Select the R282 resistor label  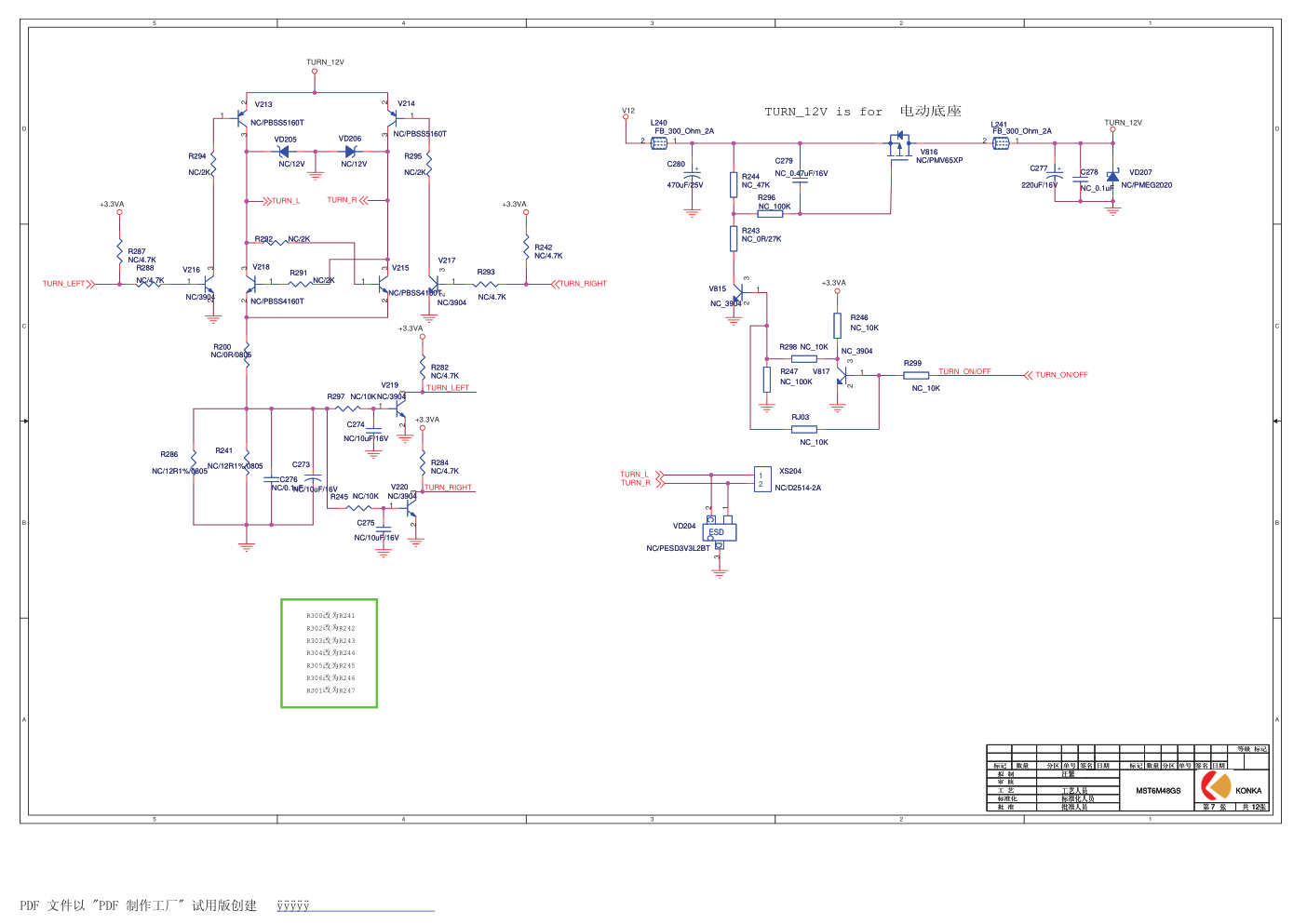(x=439, y=368)
